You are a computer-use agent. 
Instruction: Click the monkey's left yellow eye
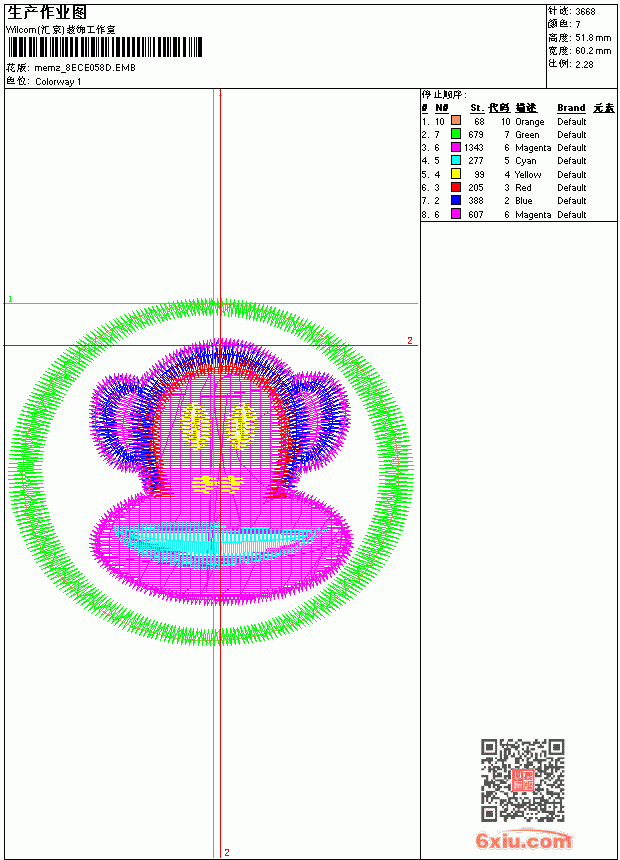click(x=195, y=425)
